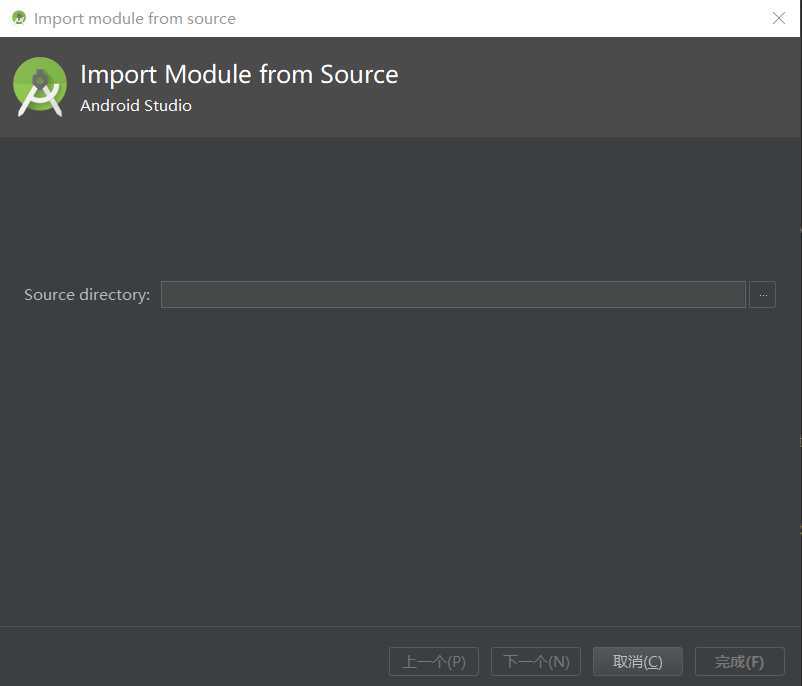
Task: Click the empty title bar space
Action: point(500,18)
